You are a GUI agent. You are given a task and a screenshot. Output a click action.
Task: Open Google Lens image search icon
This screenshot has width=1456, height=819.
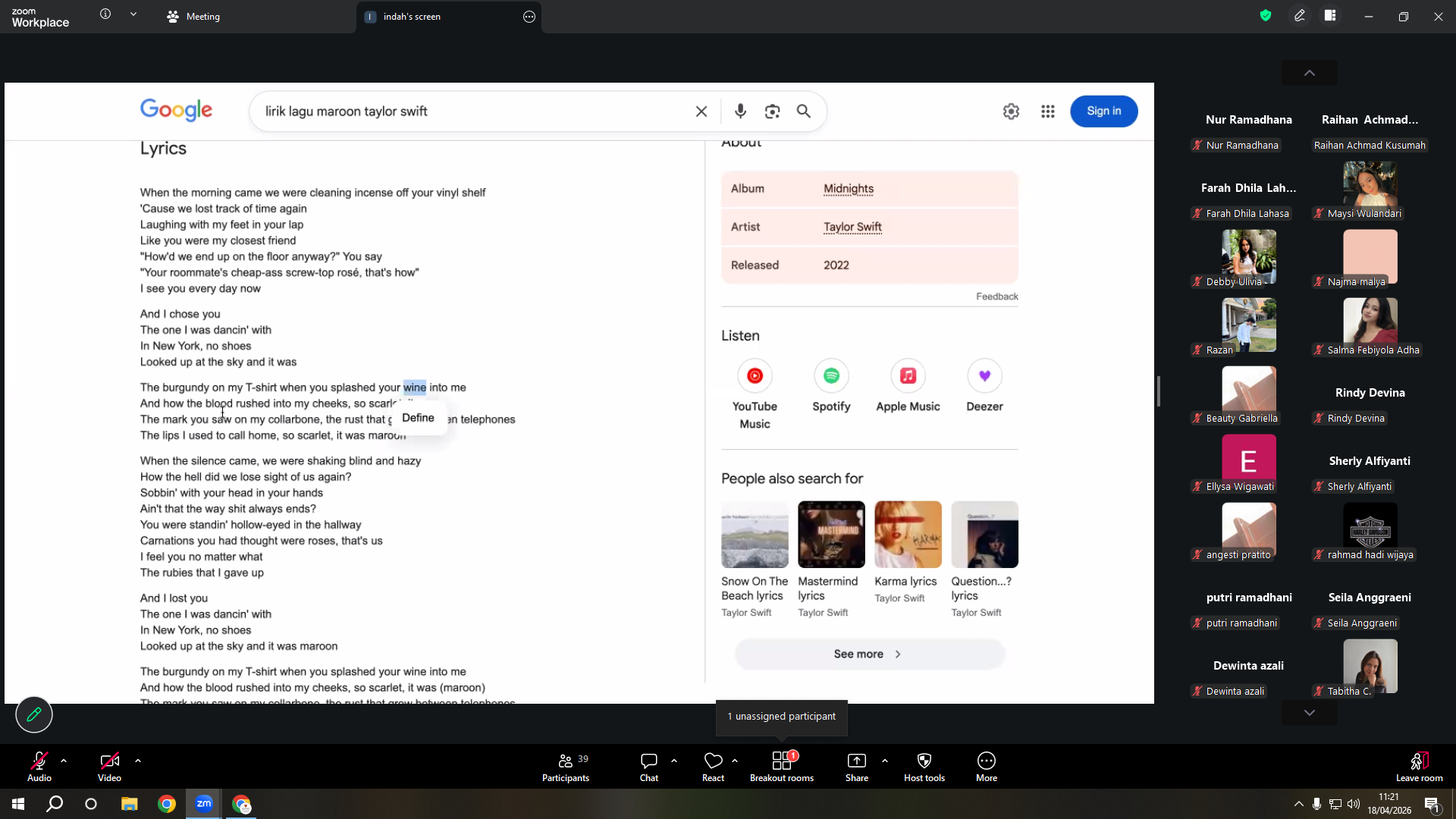pos(773,111)
